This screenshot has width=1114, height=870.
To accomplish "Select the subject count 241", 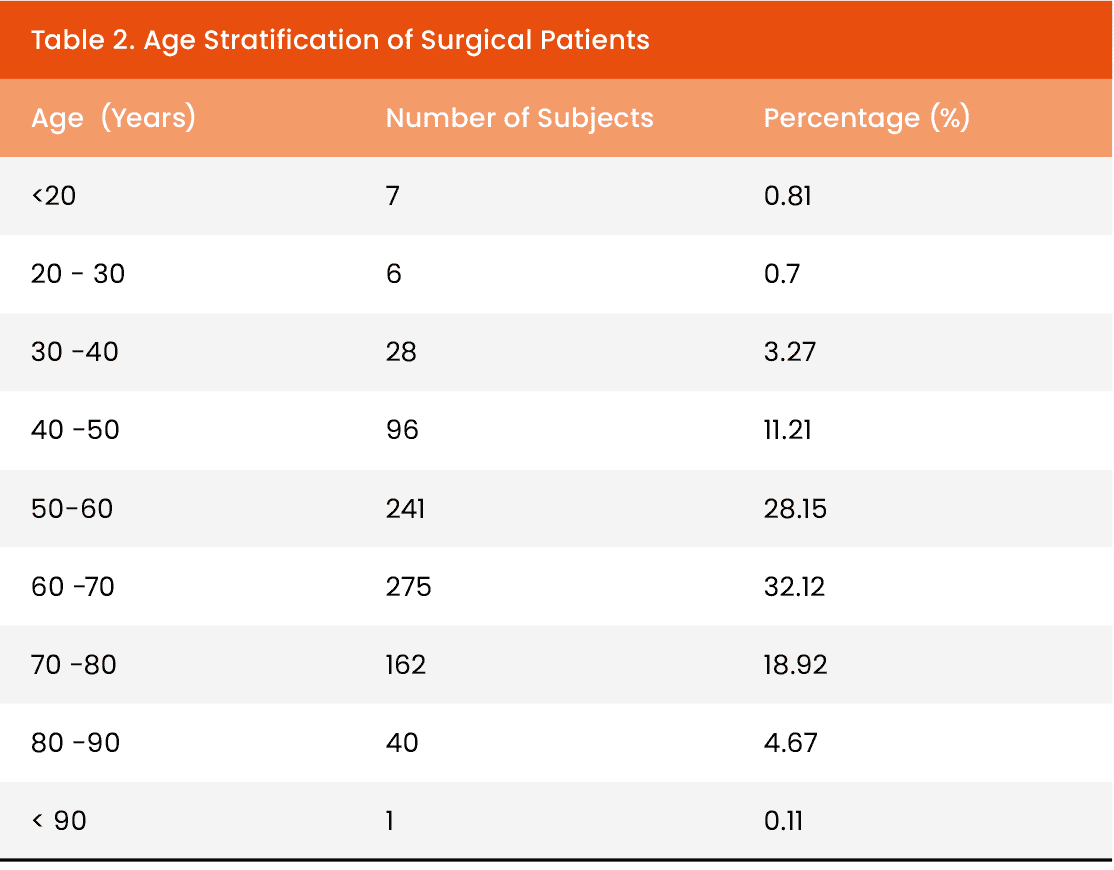I will [405, 508].
